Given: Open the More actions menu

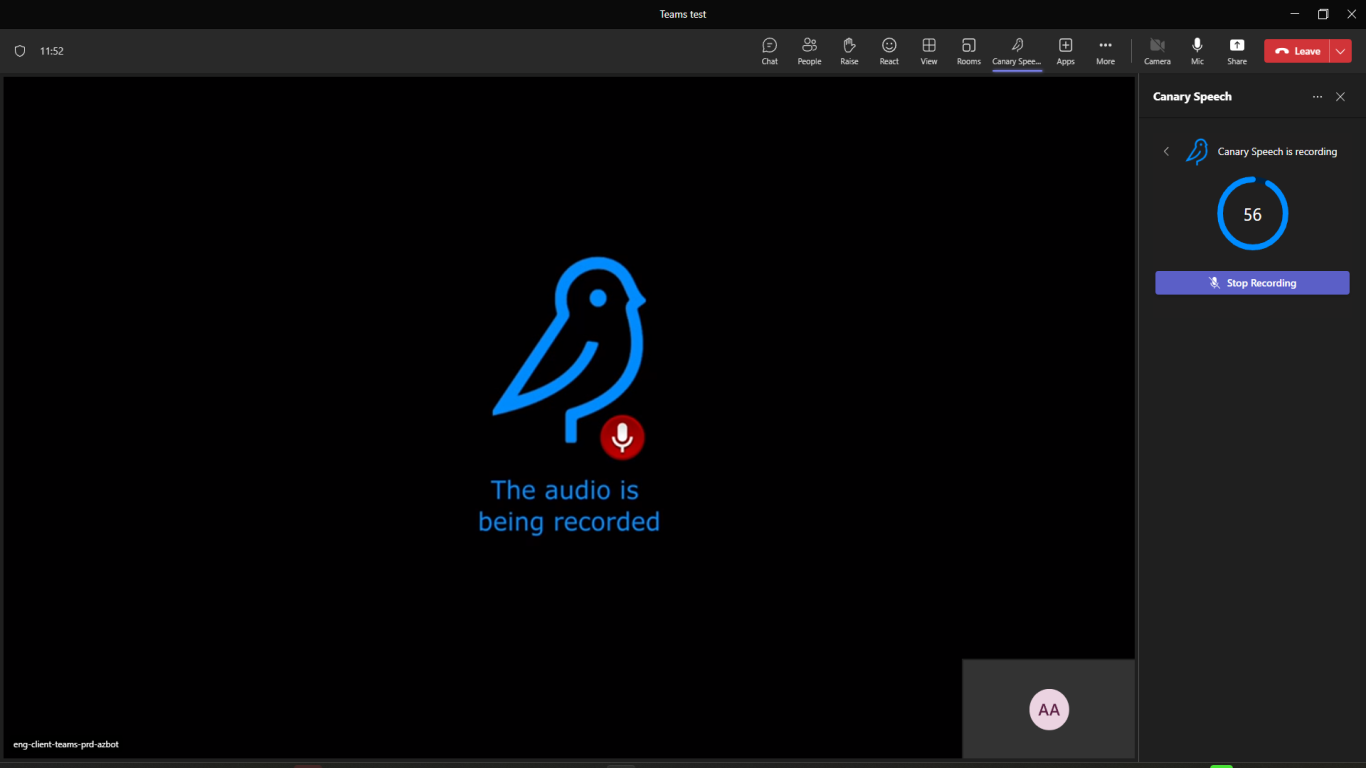Looking at the screenshot, I should pos(1105,51).
